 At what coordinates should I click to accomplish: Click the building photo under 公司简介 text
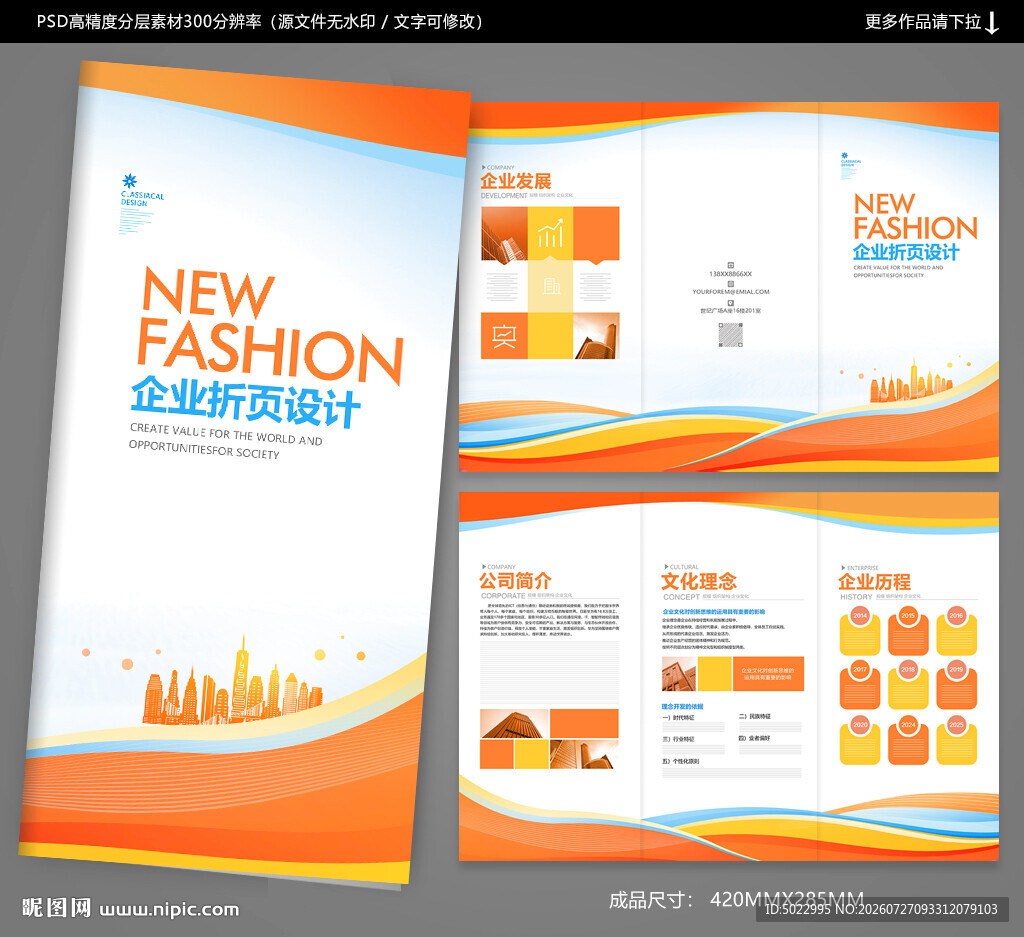[x=515, y=723]
